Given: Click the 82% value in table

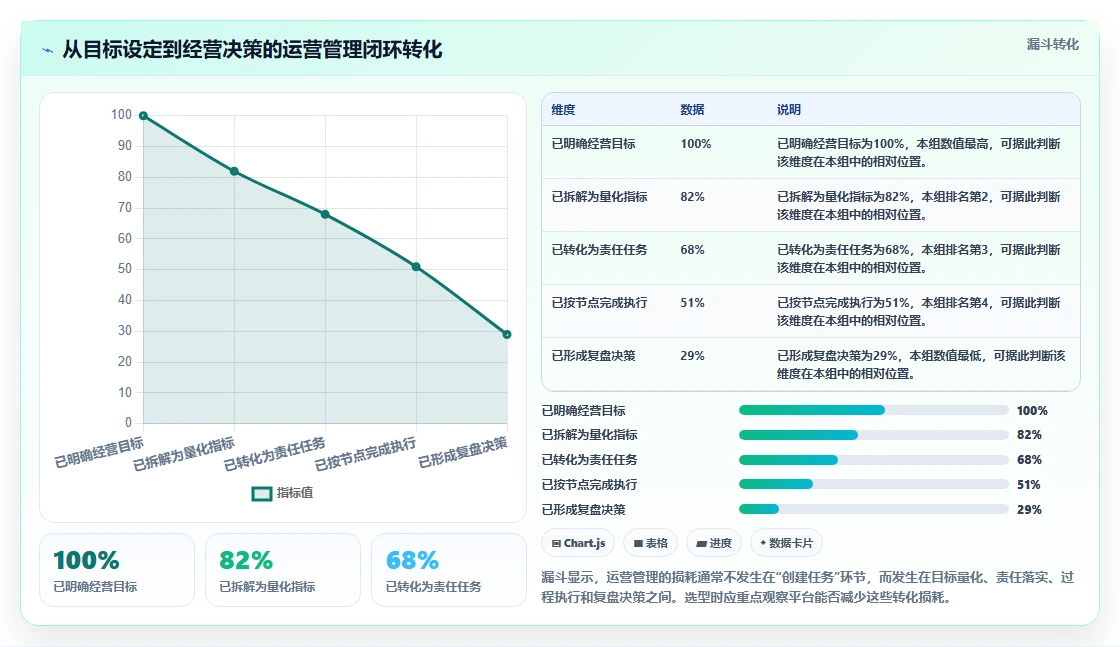Looking at the screenshot, I should [692, 196].
